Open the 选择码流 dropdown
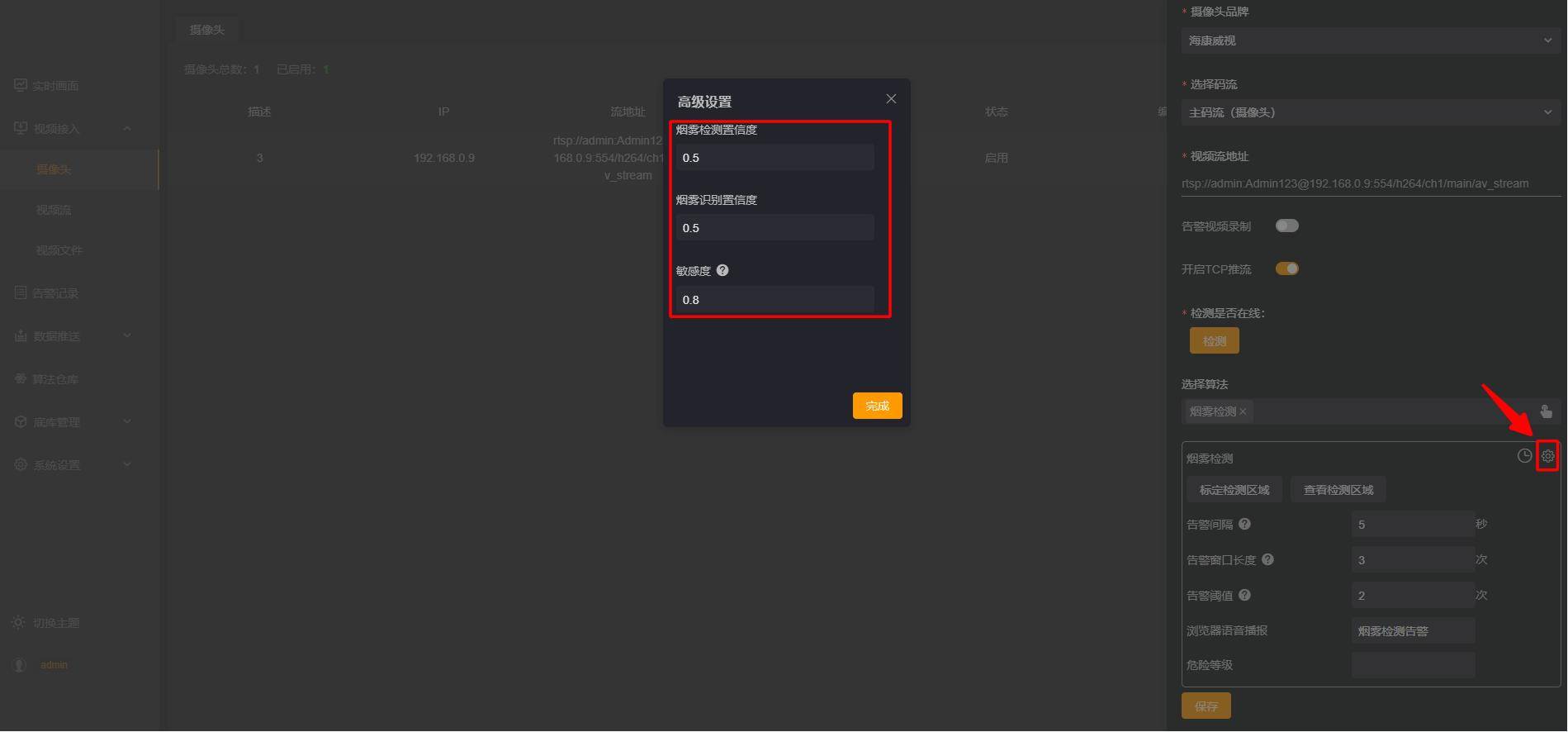Viewport: 1568px width, 732px height. 1371,112
